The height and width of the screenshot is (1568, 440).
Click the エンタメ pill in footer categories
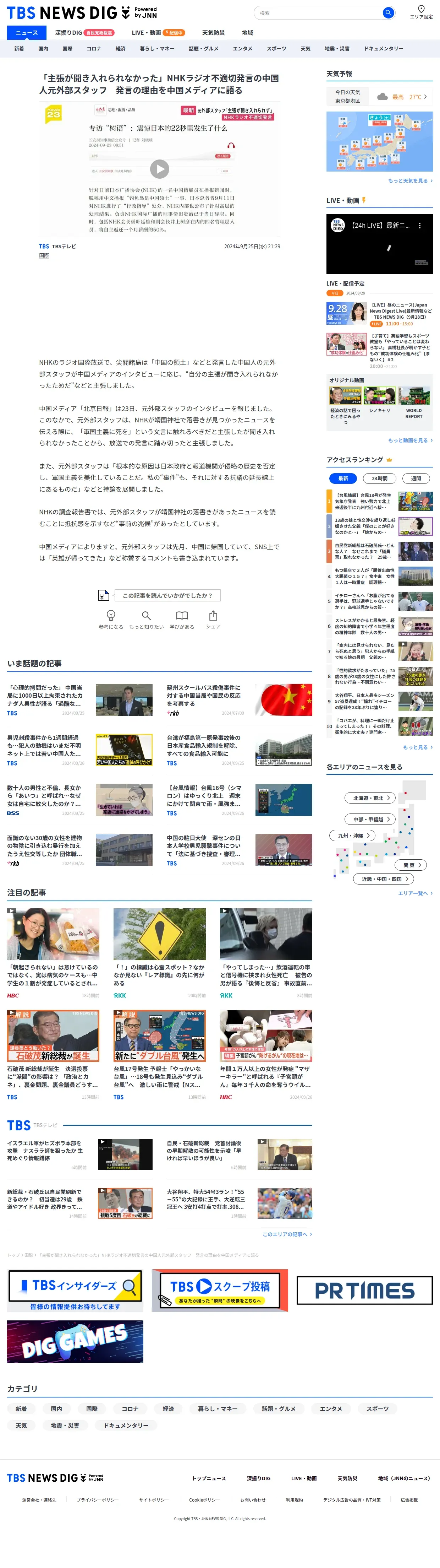pyautogui.click(x=331, y=1409)
